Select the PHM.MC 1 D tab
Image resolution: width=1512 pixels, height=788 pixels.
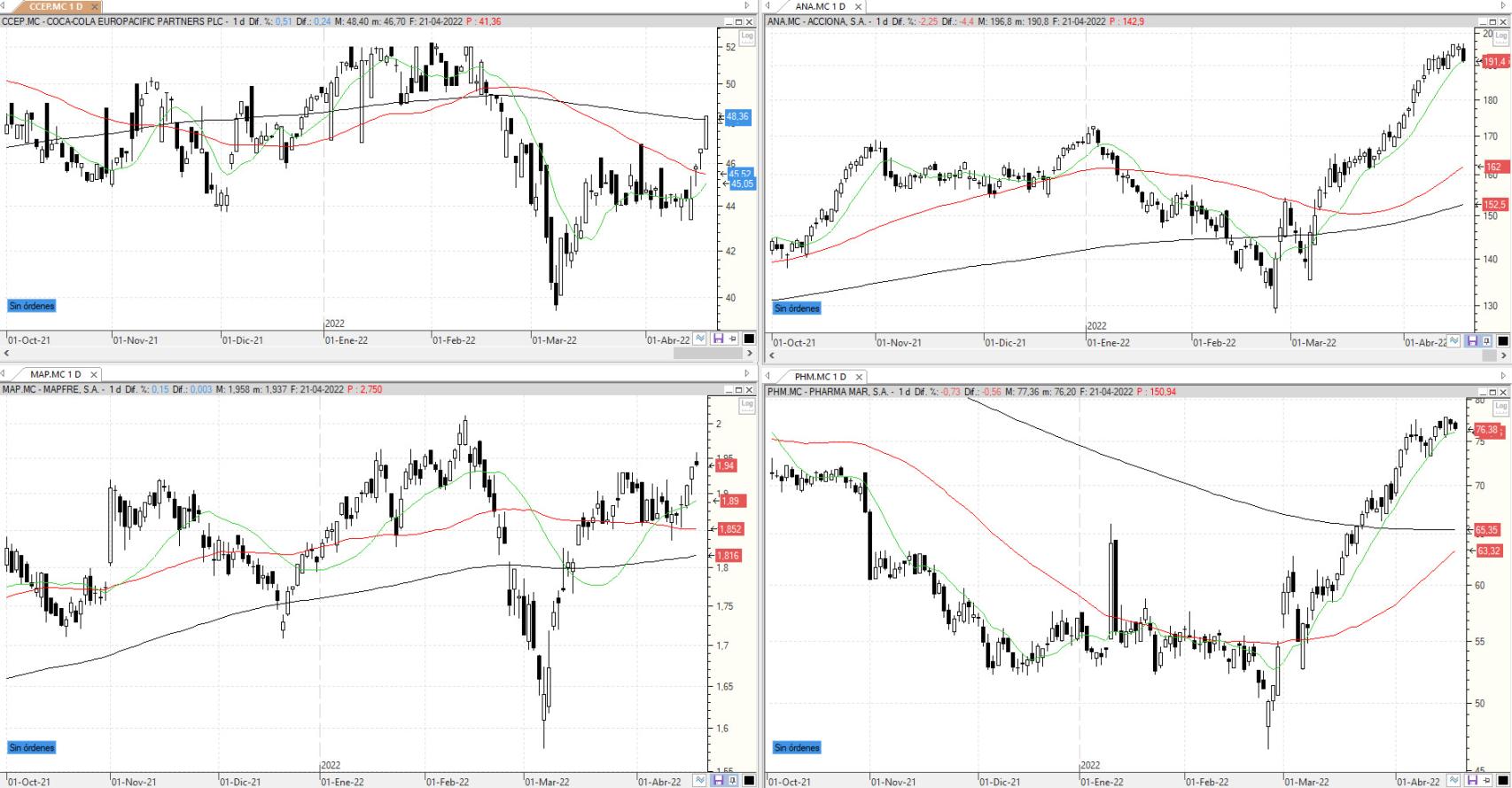[x=822, y=377]
